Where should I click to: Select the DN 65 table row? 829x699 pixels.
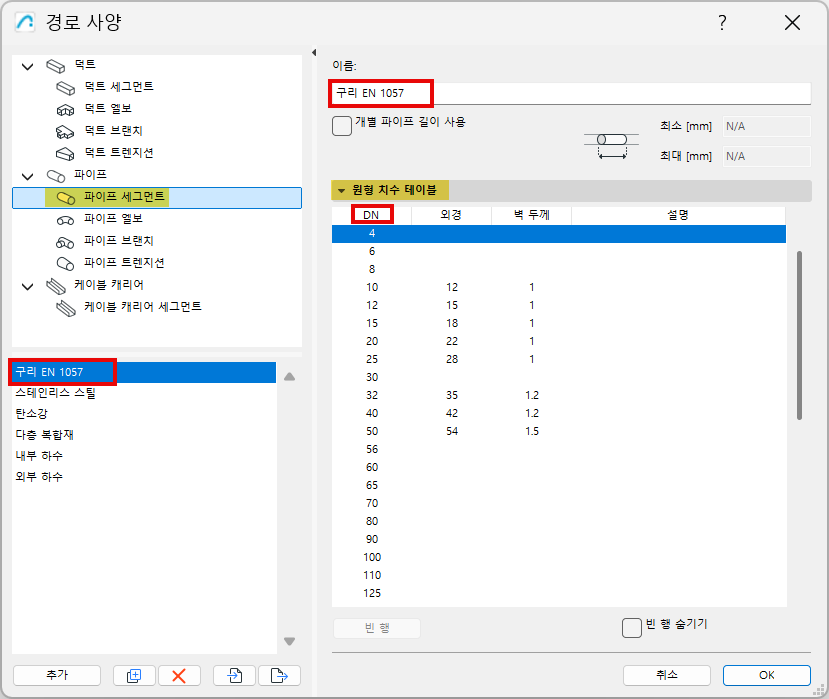(559, 485)
